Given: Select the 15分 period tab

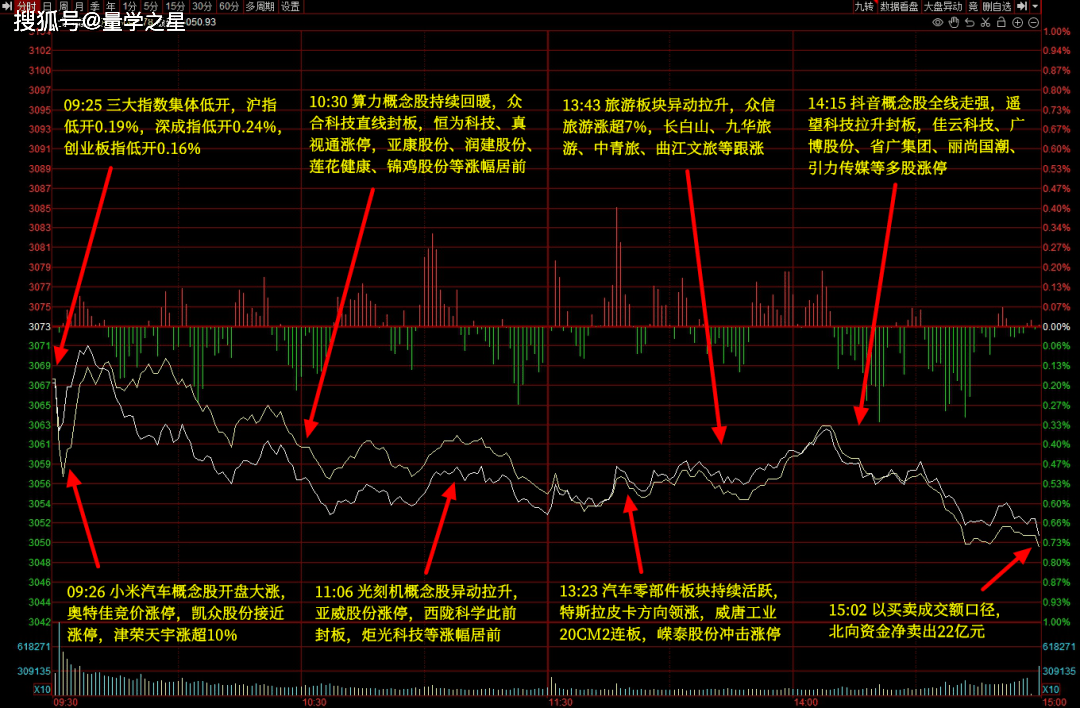Looking at the screenshot, I should [175, 6].
